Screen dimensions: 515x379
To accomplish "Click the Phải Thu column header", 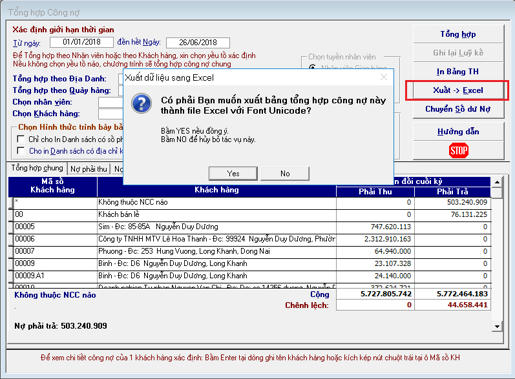I will 375,192.
